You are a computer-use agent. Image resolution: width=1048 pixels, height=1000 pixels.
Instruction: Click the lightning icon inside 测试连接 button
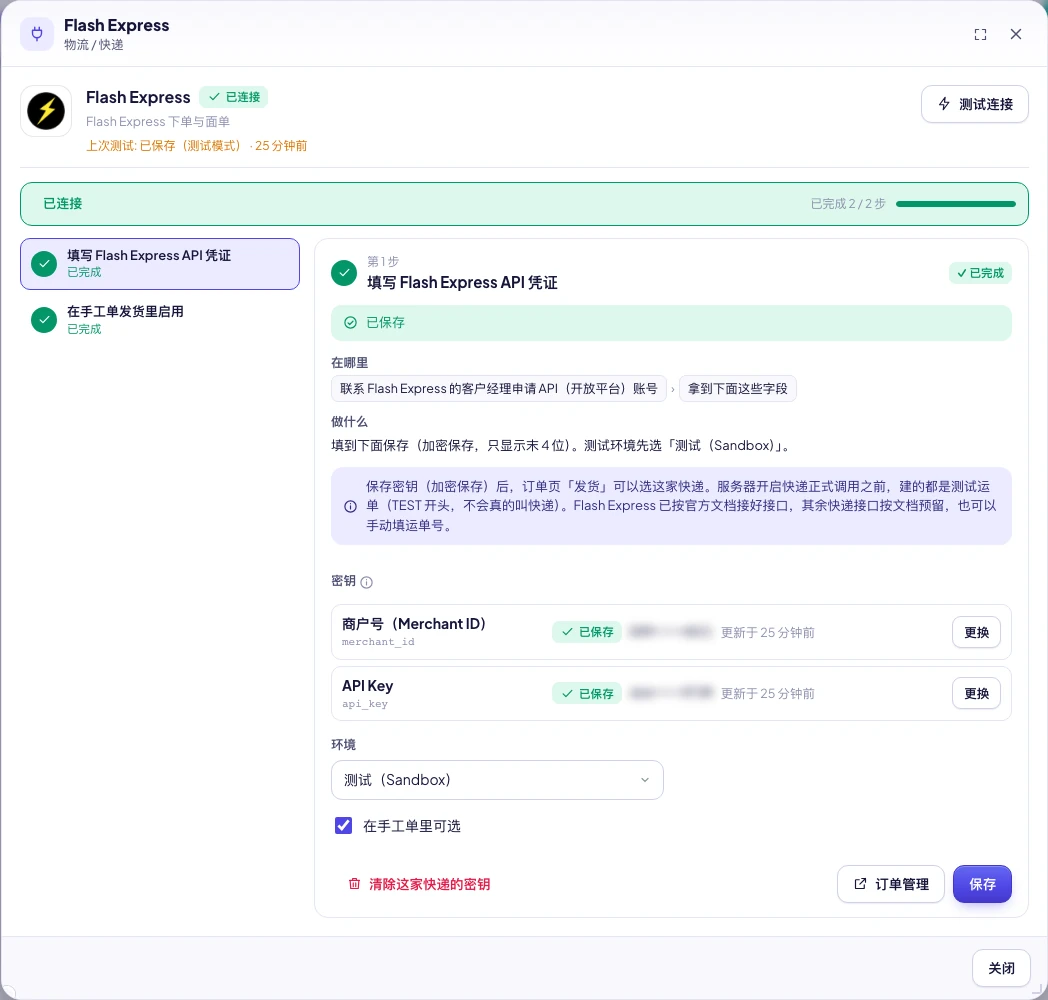[x=944, y=104]
